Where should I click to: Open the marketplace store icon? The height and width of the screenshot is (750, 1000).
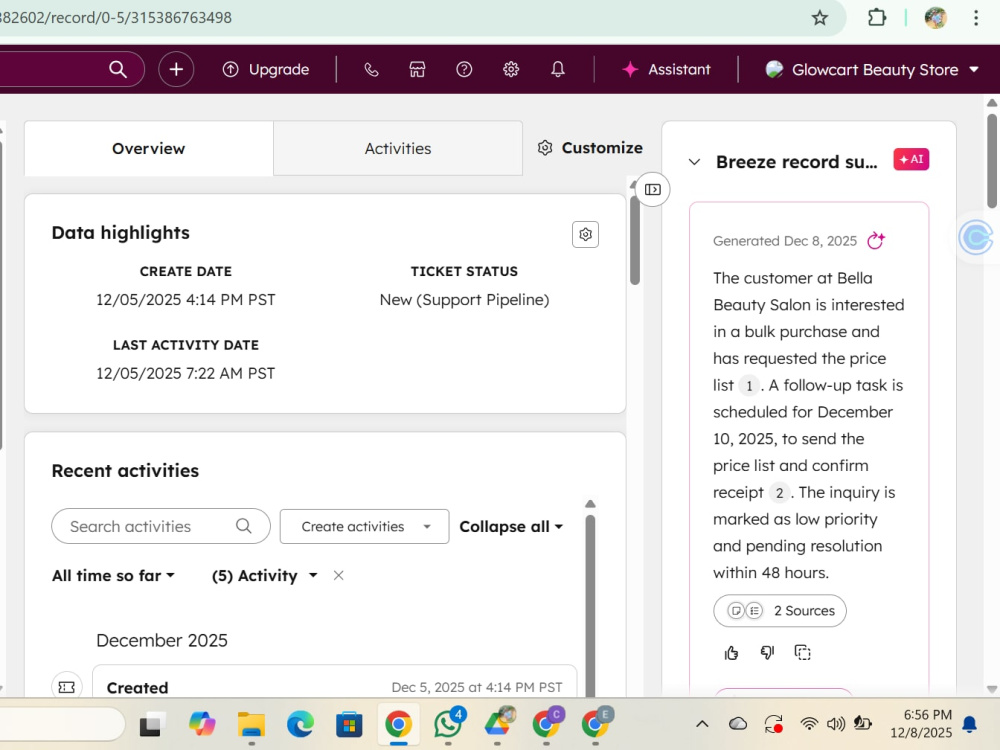417,69
